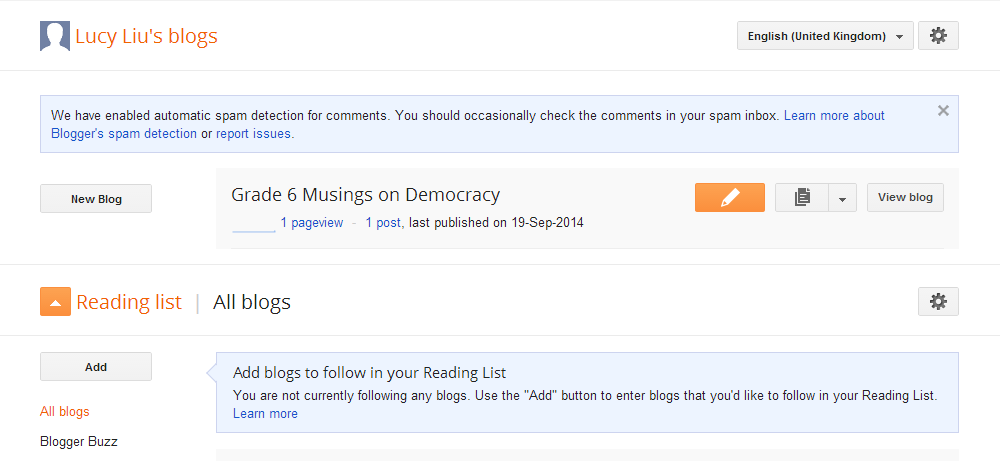This screenshot has height=461, width=1000.
Task: Click the View blog button
Action: [905, 198]
